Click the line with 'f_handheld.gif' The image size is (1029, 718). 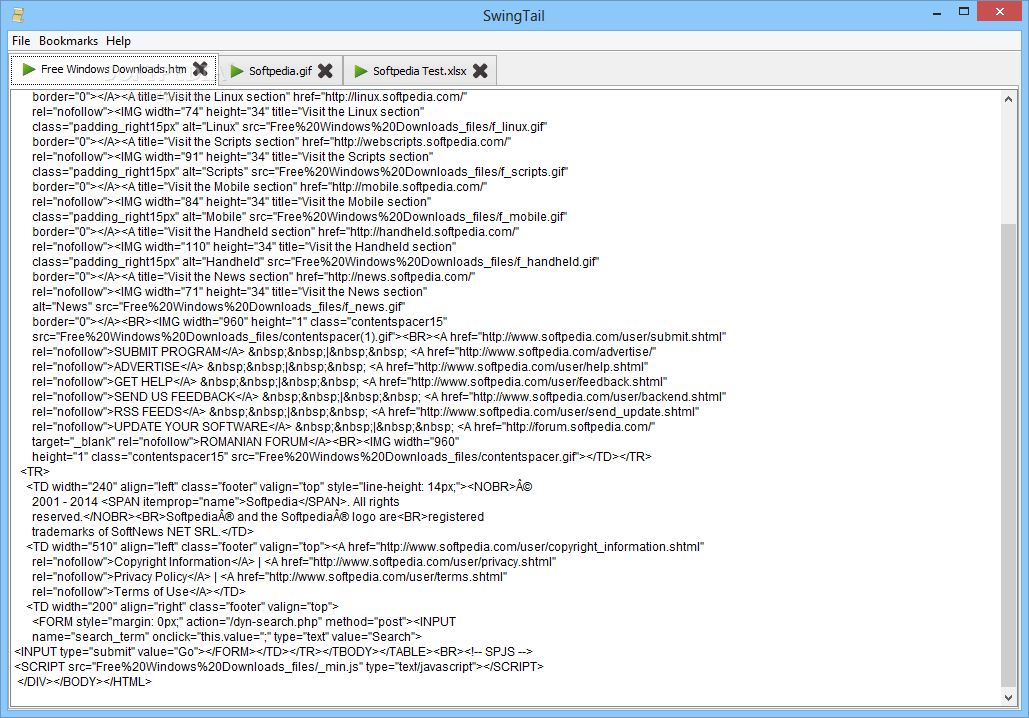point(316,262)
